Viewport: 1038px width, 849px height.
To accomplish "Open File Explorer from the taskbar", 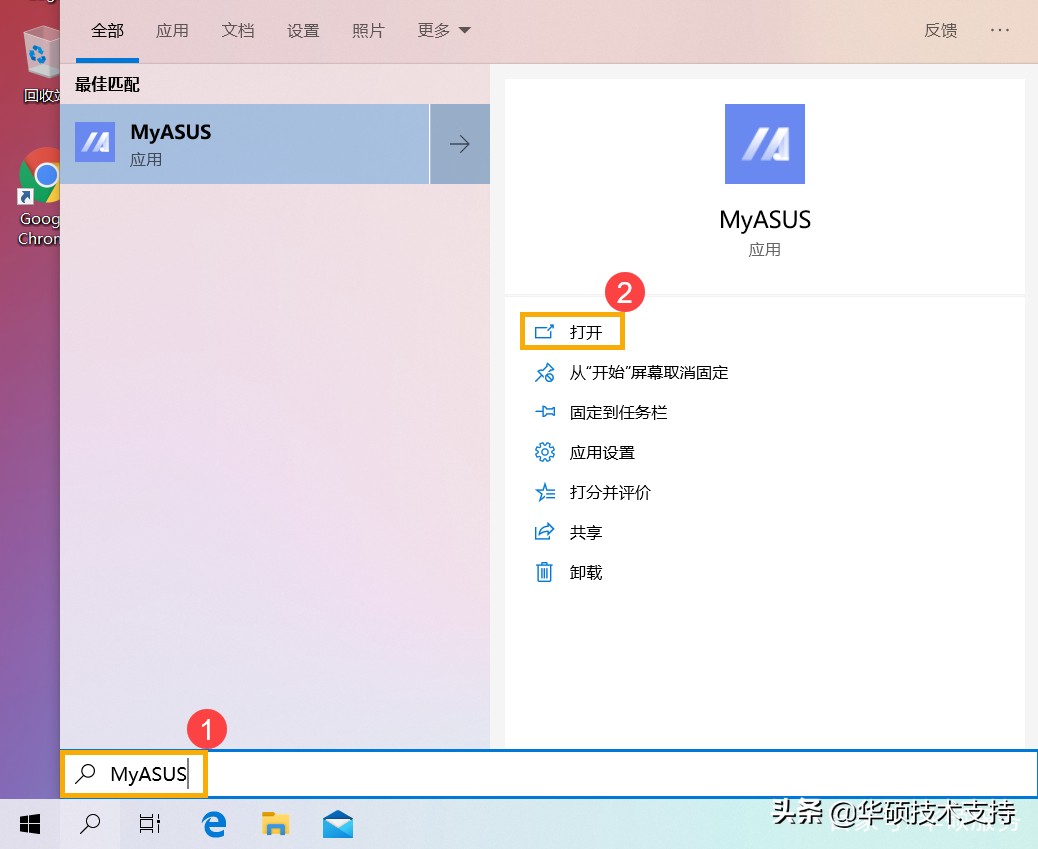I will 274,823.
